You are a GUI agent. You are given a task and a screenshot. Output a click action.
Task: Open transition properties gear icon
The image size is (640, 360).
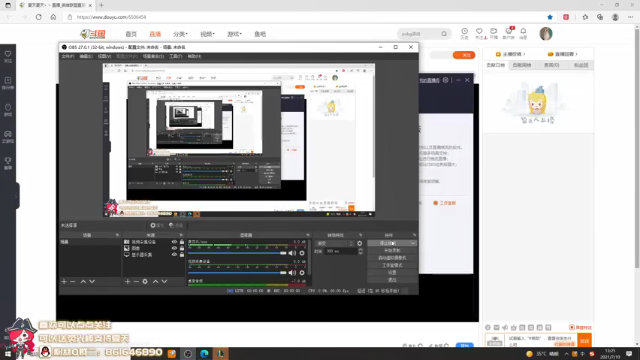click(360, 243)
